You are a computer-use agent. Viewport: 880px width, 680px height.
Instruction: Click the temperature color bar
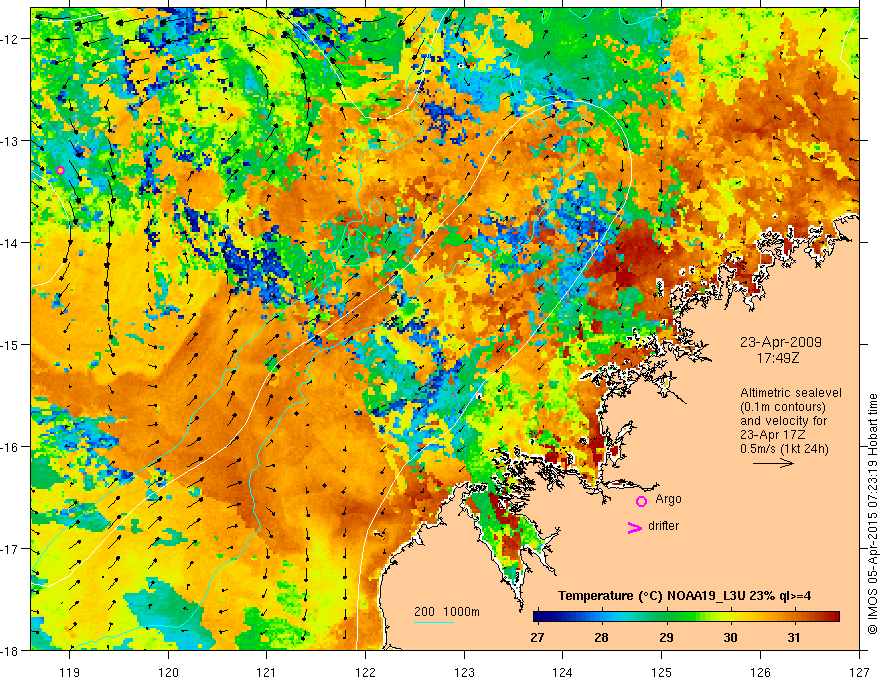(686, 617)
